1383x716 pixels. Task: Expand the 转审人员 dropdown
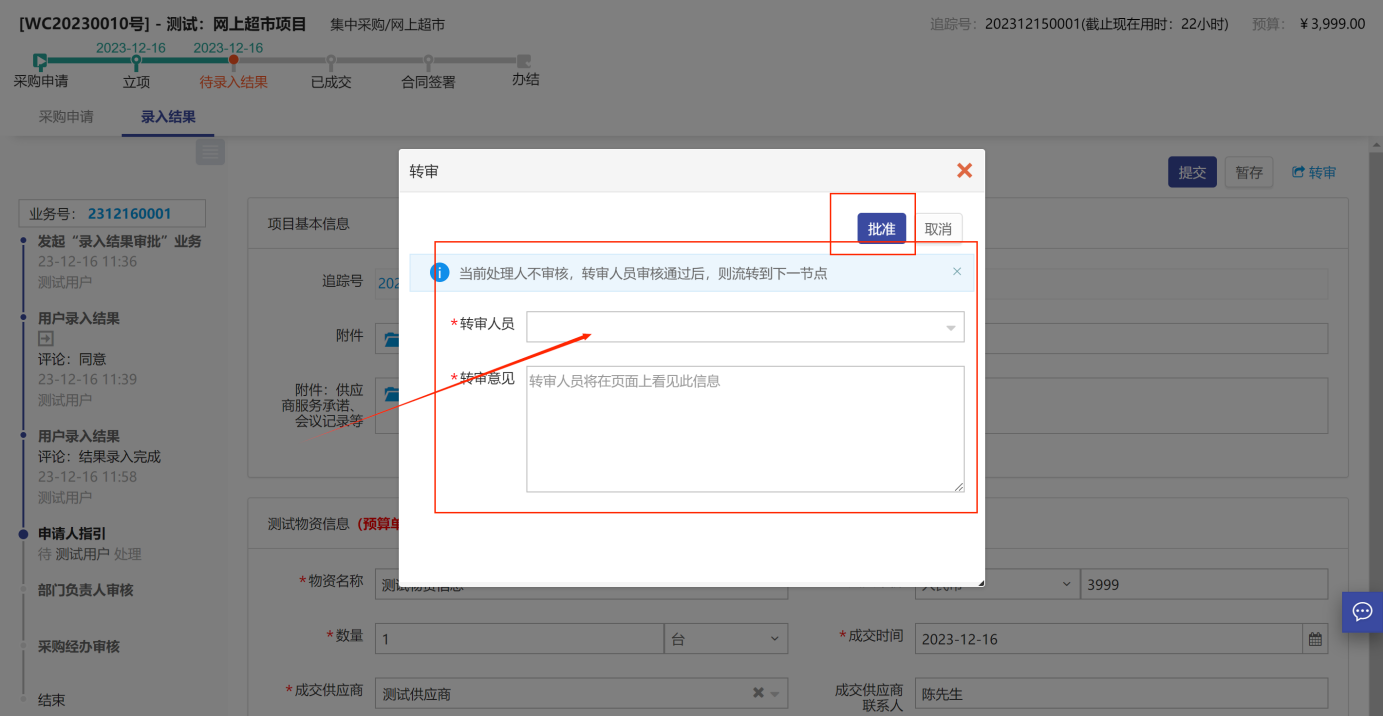[x=950, y=328]
